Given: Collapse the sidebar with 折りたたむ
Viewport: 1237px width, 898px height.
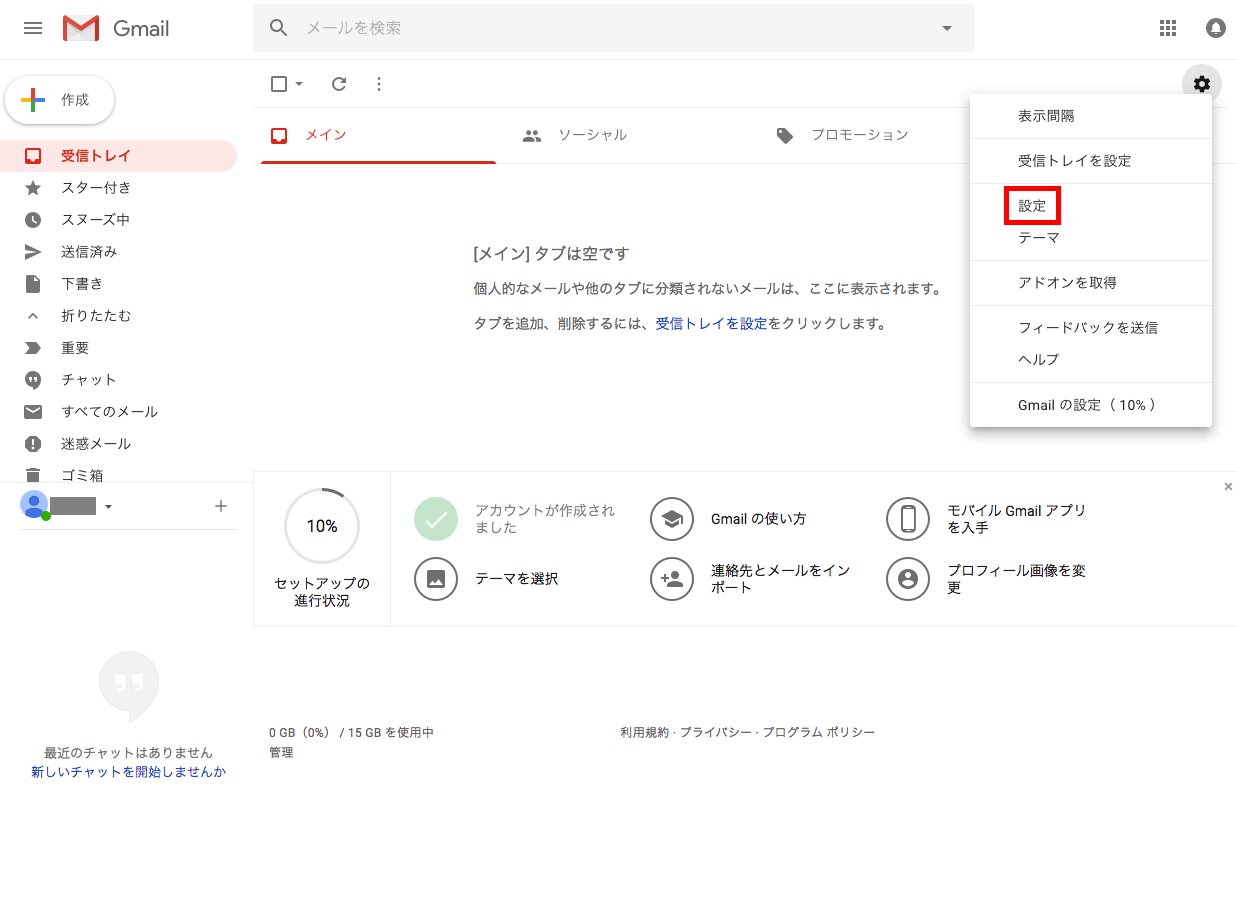Looking at the screenshot, I should pos(95,316).
